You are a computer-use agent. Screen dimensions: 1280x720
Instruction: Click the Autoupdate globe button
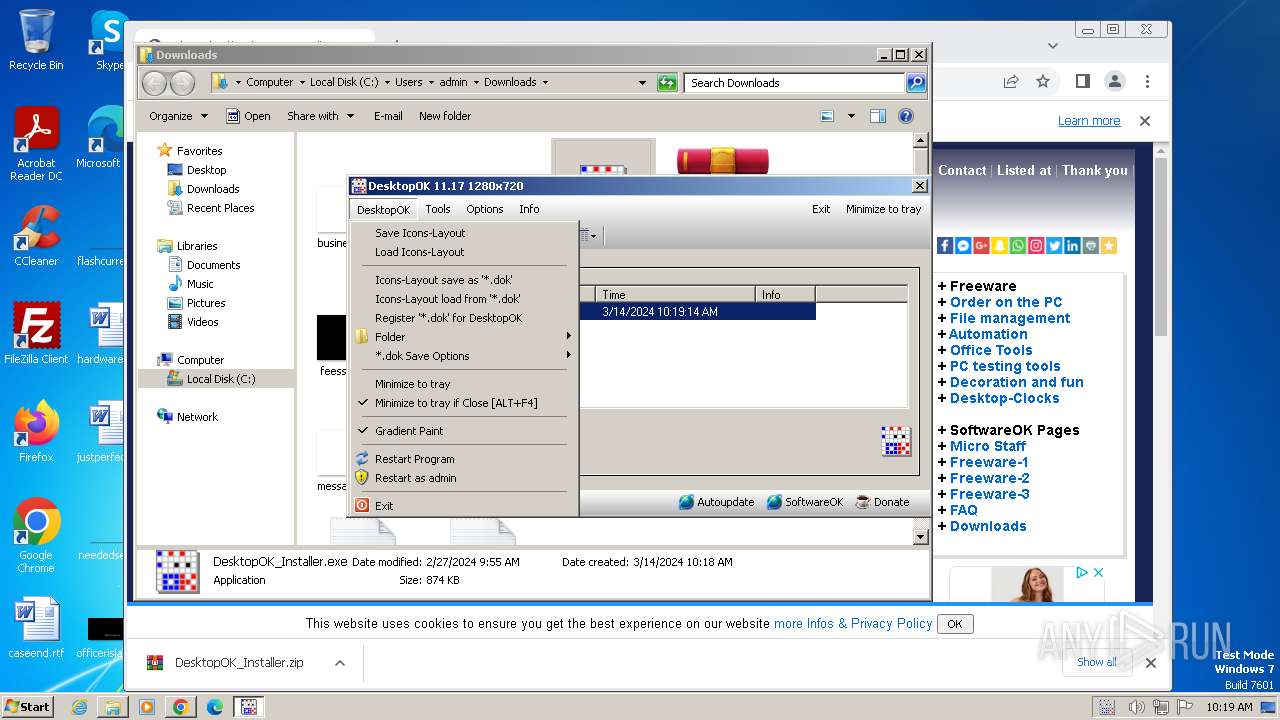click(x=716, y=502)
